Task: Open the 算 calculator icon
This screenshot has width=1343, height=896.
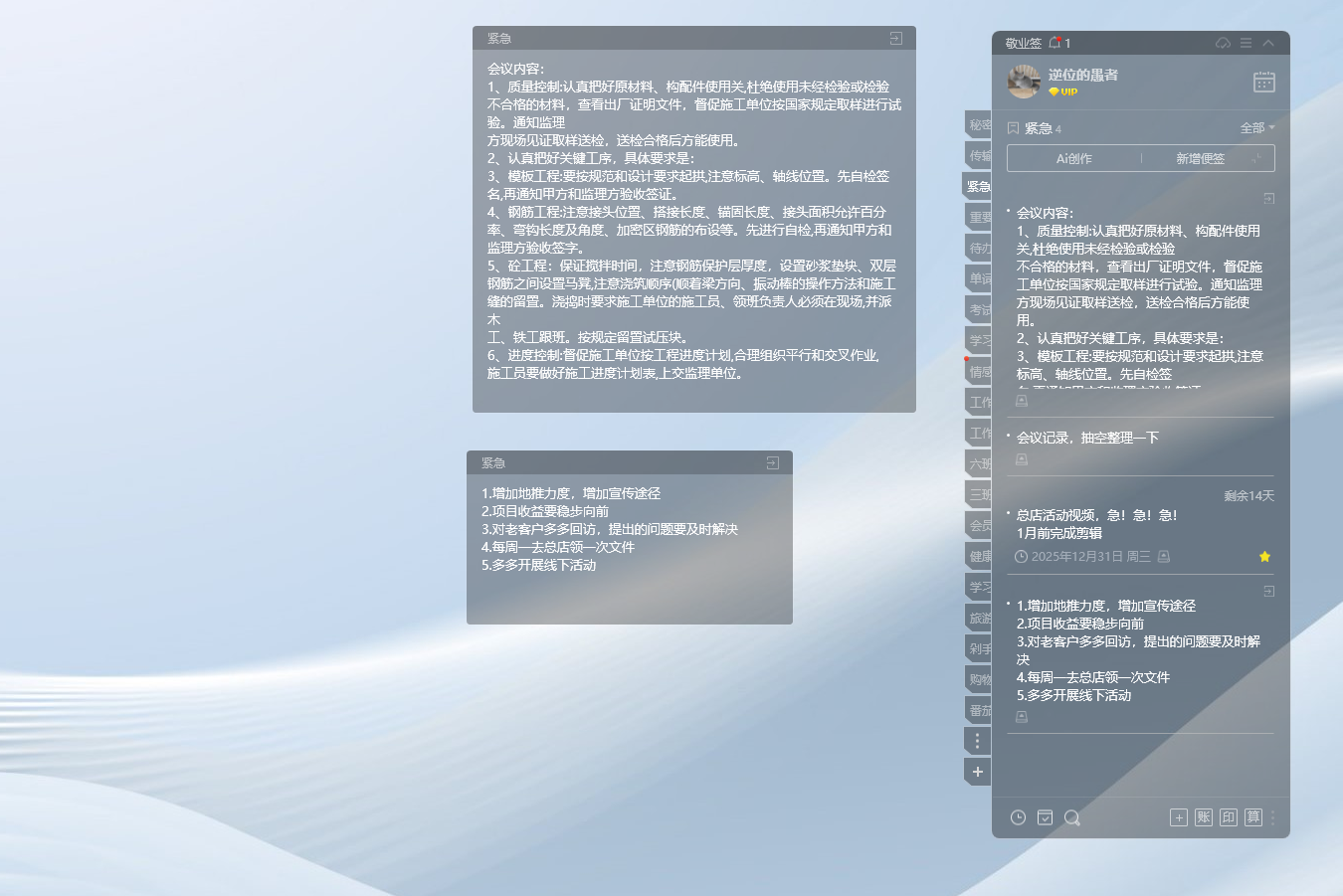Action: [x=1252, y=817]
